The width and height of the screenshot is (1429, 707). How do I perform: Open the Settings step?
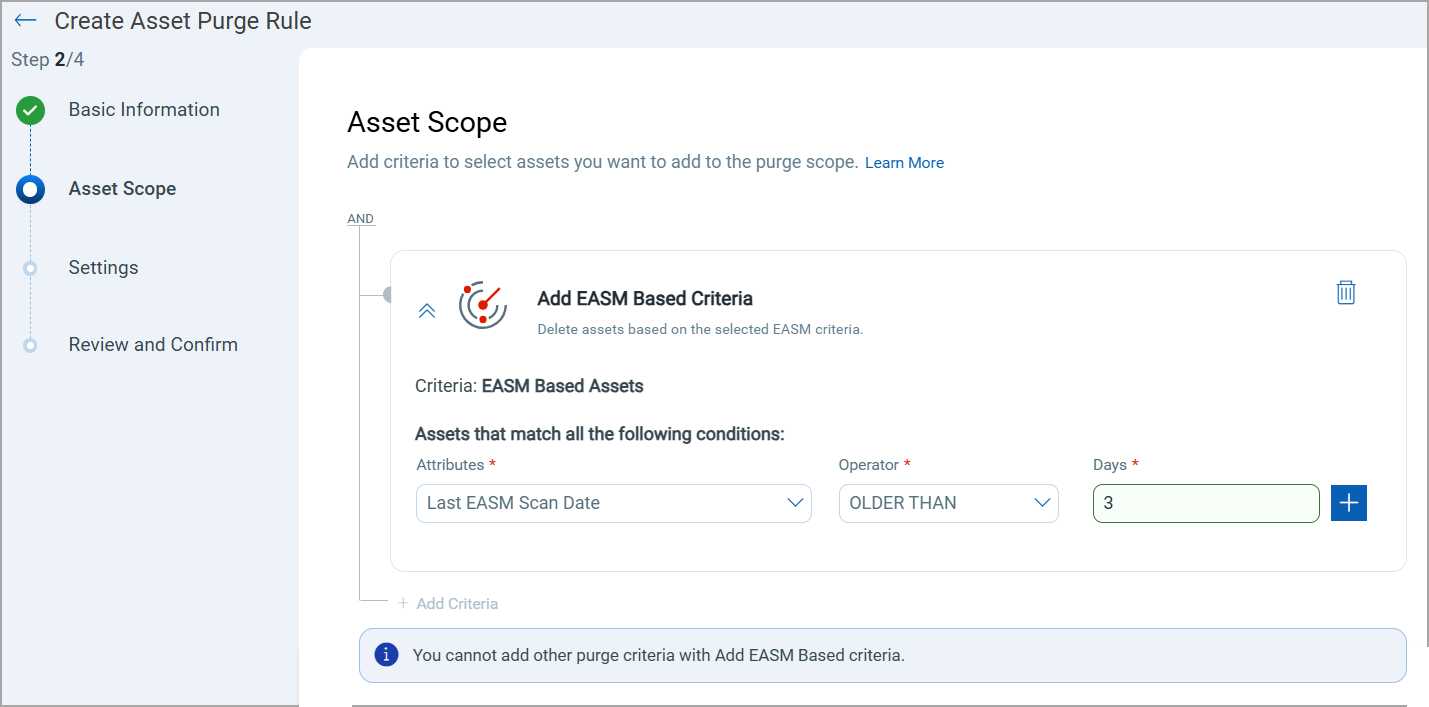pyautogui.click(x=103, y=268)
